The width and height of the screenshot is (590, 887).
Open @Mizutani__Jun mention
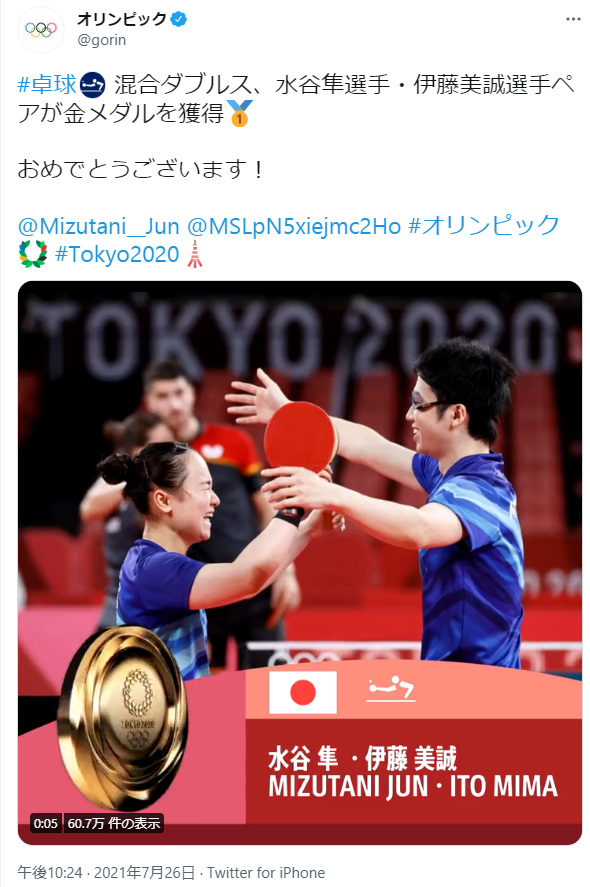coord(98,226)
